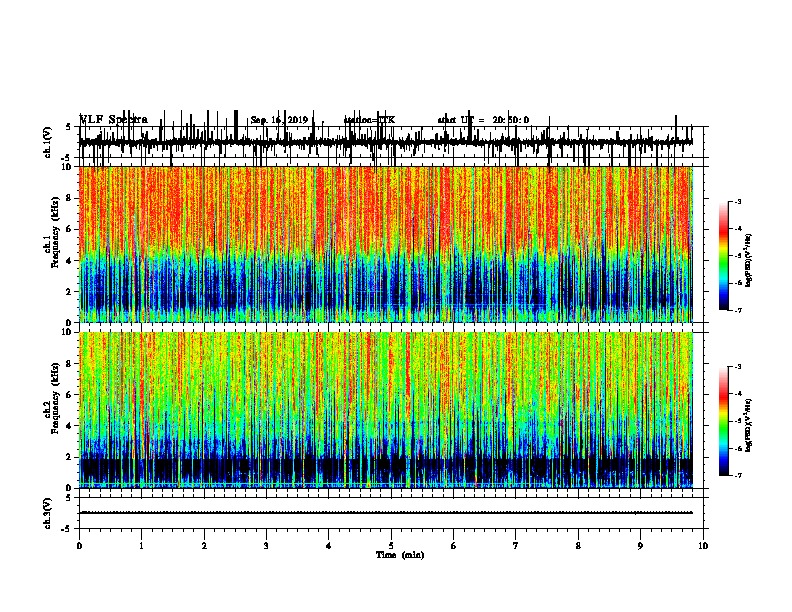The width and height of the screenshot is (792, 612).
Task: Click the '-7' label on ch.1 colorbar
Action: coord(737,310)
